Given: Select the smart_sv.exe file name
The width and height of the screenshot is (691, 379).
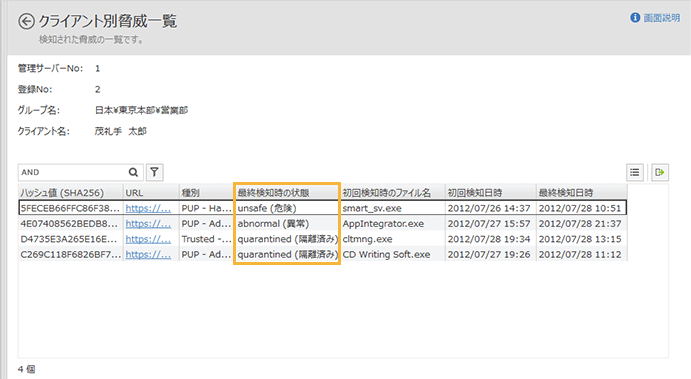Looking at the screenshot, I should pos(372,208).
